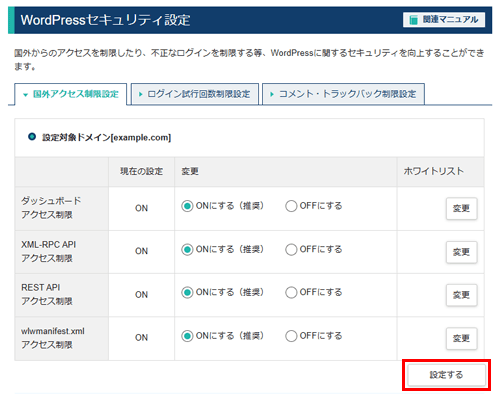Click the 設定対象ドメイン[example.com] heading text

pos(106,137)
